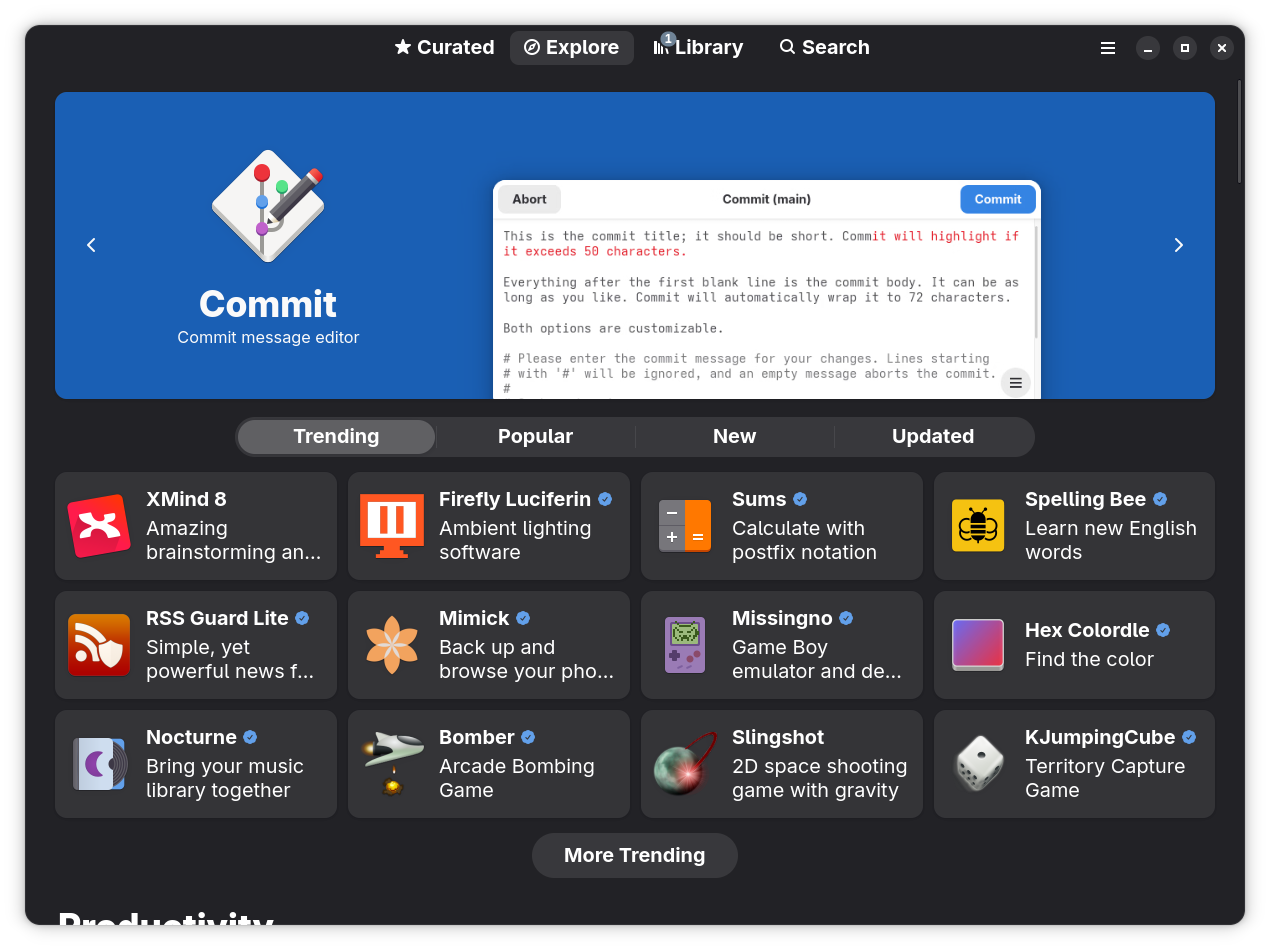Click verified badge beside Spelling Bee
The height and width of the screenshot is (950, 1270).
point(1160,499)
